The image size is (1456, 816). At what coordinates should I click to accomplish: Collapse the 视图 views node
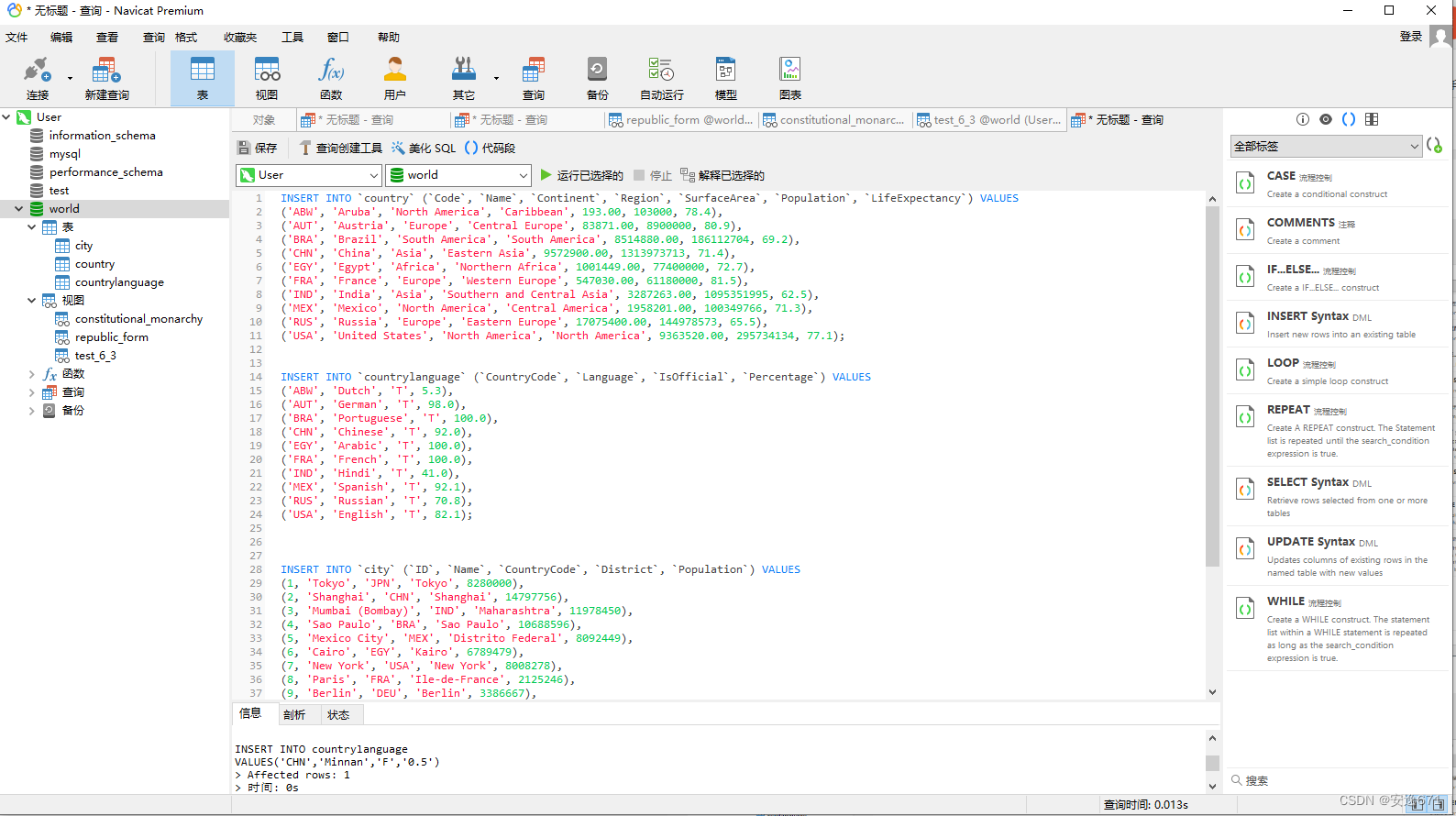coord(32,301)
